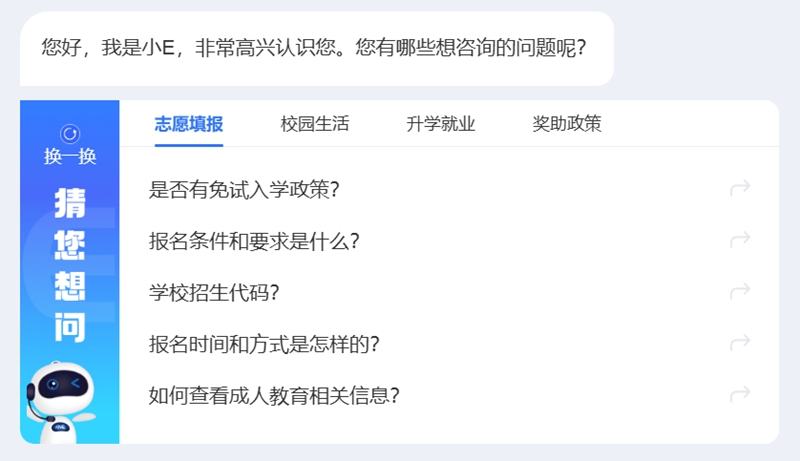
Task: Go to the 奖助政策 tab
Action: [566, 125]
